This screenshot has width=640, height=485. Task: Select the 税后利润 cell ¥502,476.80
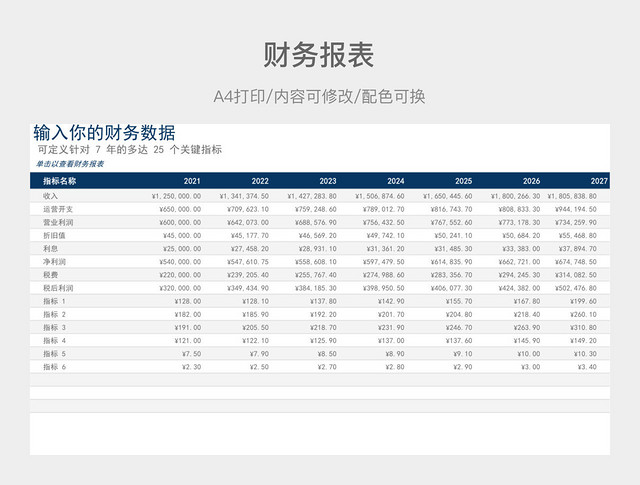(x=576, y=288)
